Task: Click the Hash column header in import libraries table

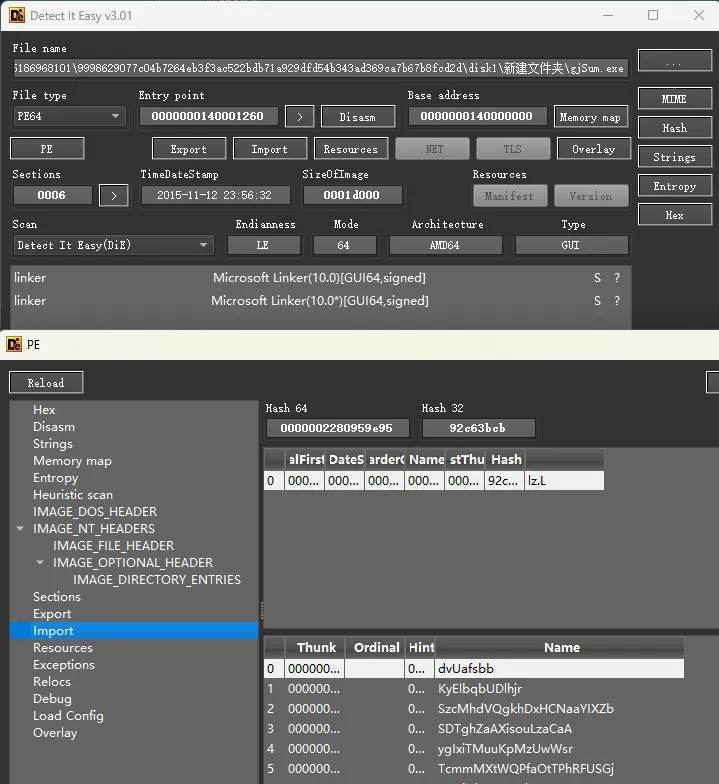Action: [x=504, y=460]
